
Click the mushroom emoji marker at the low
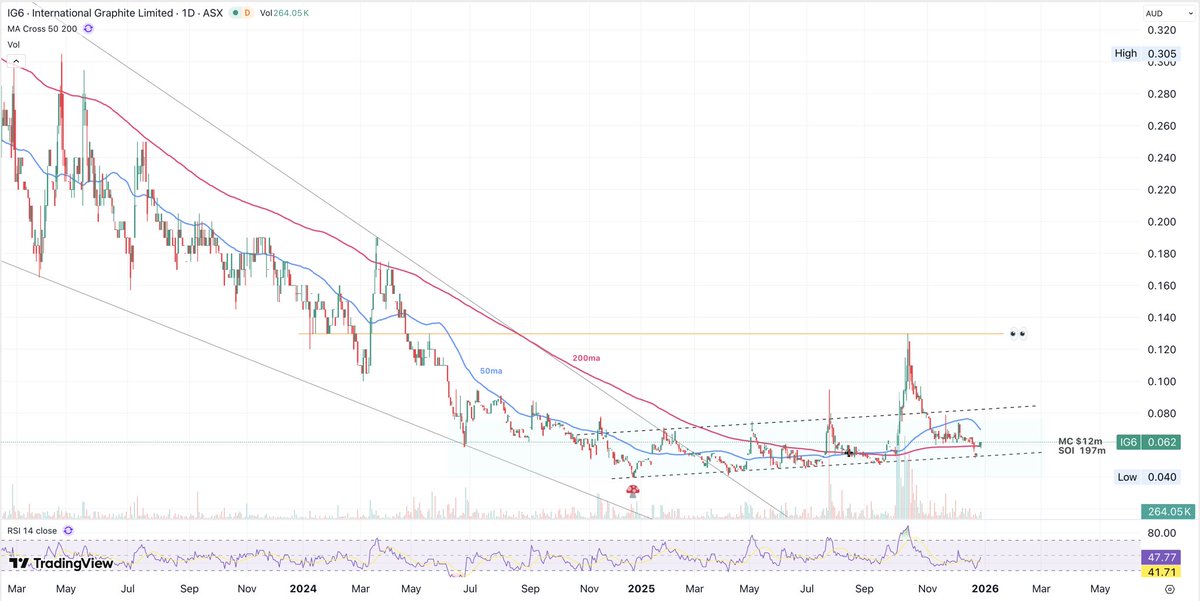(633, 490)
